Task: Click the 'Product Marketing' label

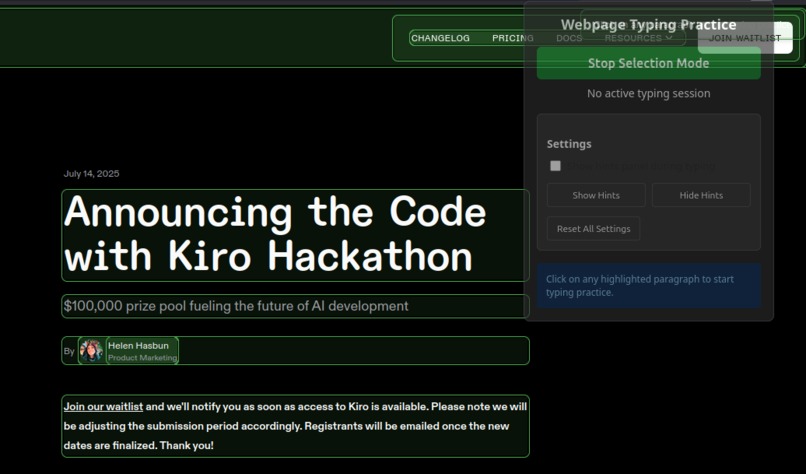Action: tap(142, 358)
